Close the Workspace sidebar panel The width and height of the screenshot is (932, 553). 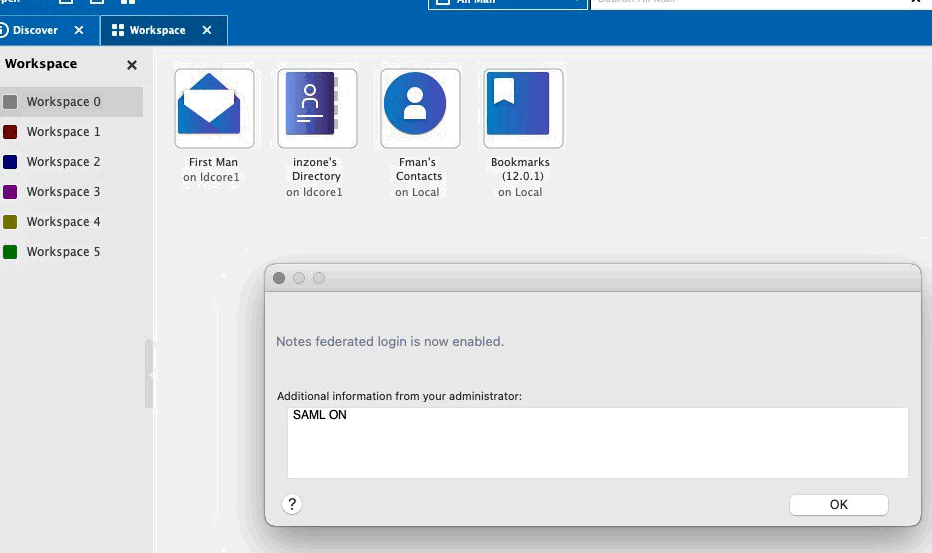tap(132, 65)
